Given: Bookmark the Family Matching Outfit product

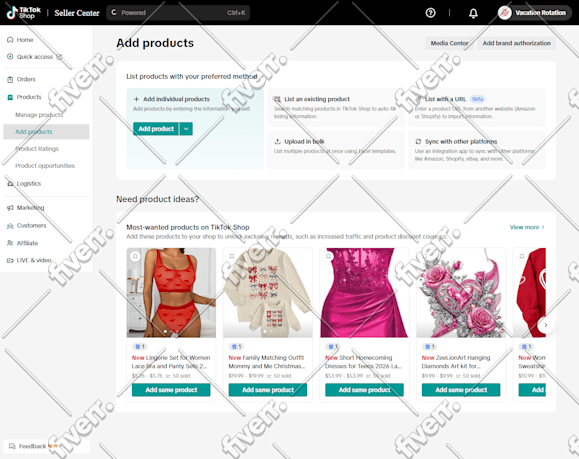Looking at the screenshot, I should 232,256.
